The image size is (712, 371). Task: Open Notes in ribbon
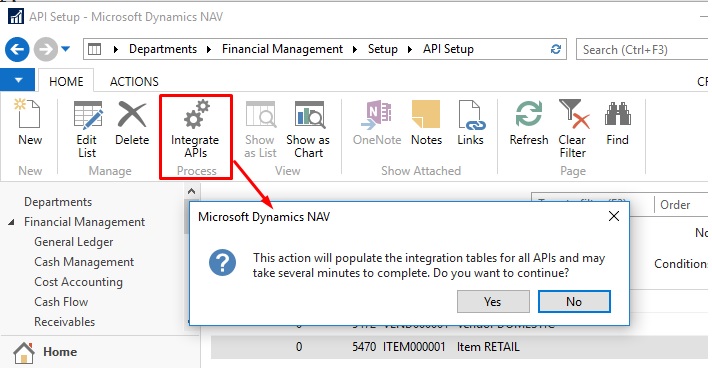[x=426, y=123]
